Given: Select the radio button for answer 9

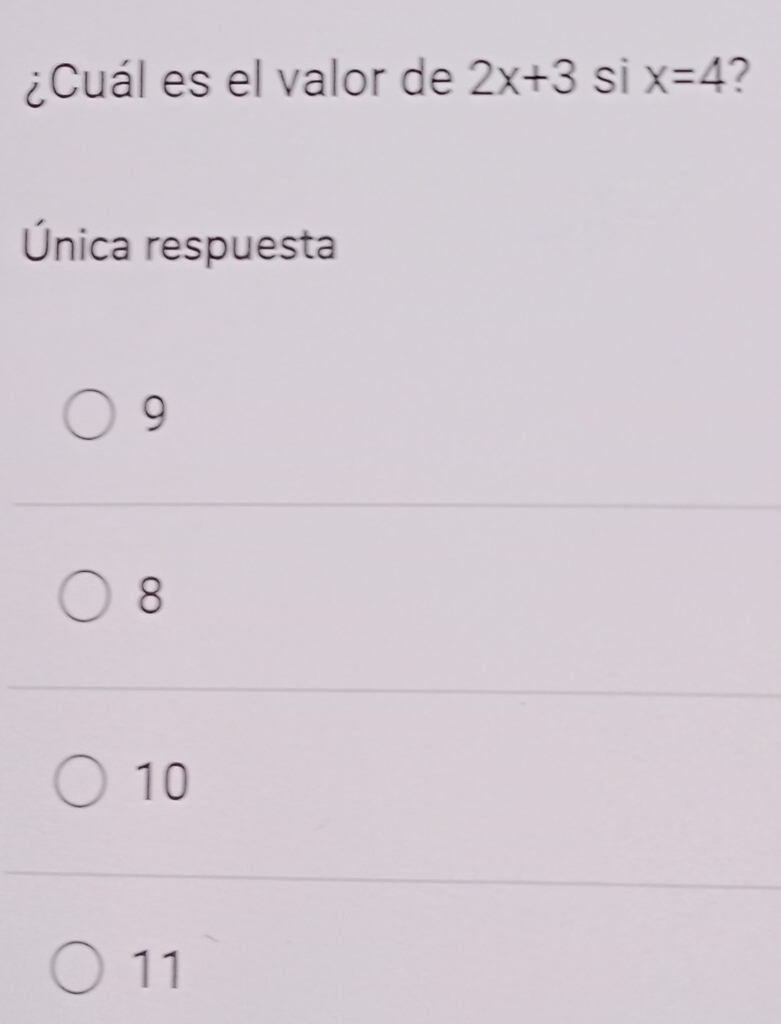Looking at the screenshot, I should 86,415.
